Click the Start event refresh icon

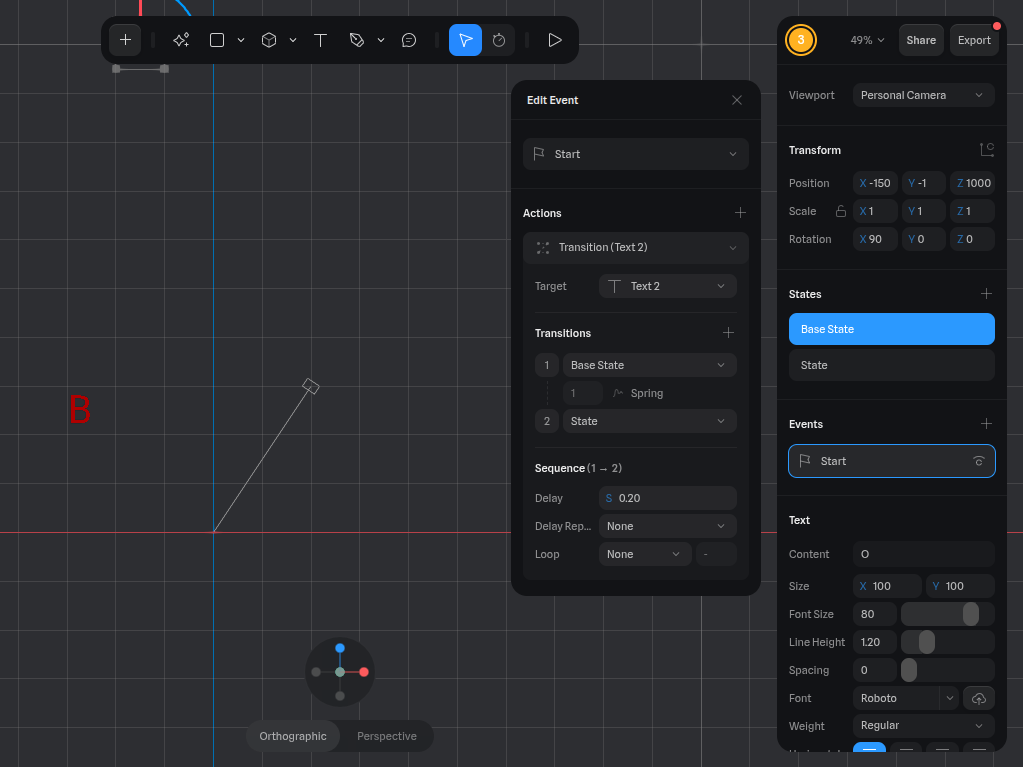point(979,461)
